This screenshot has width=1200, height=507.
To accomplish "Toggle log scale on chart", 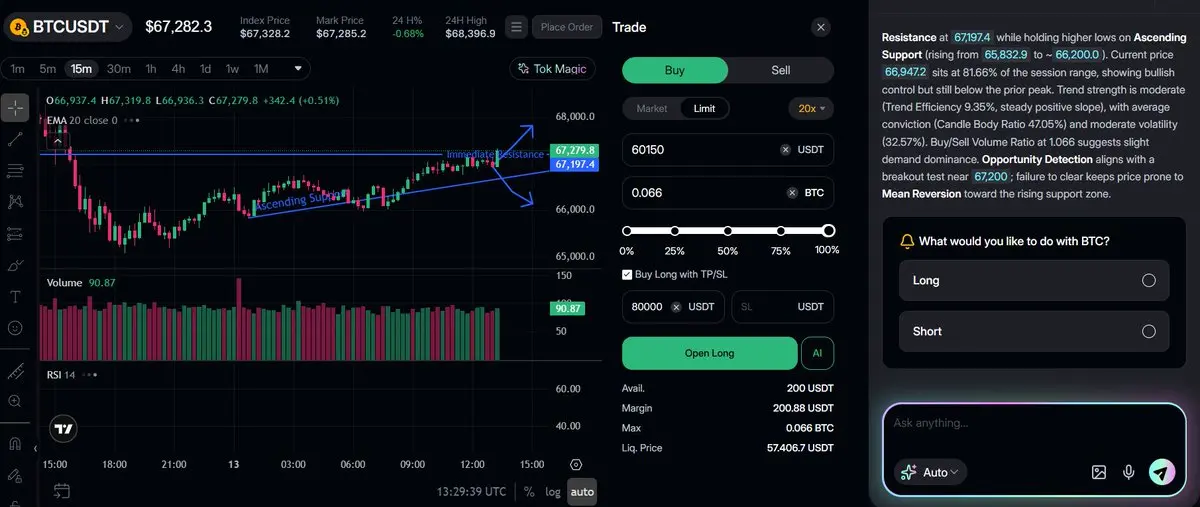I will click(x=553, y=491).
